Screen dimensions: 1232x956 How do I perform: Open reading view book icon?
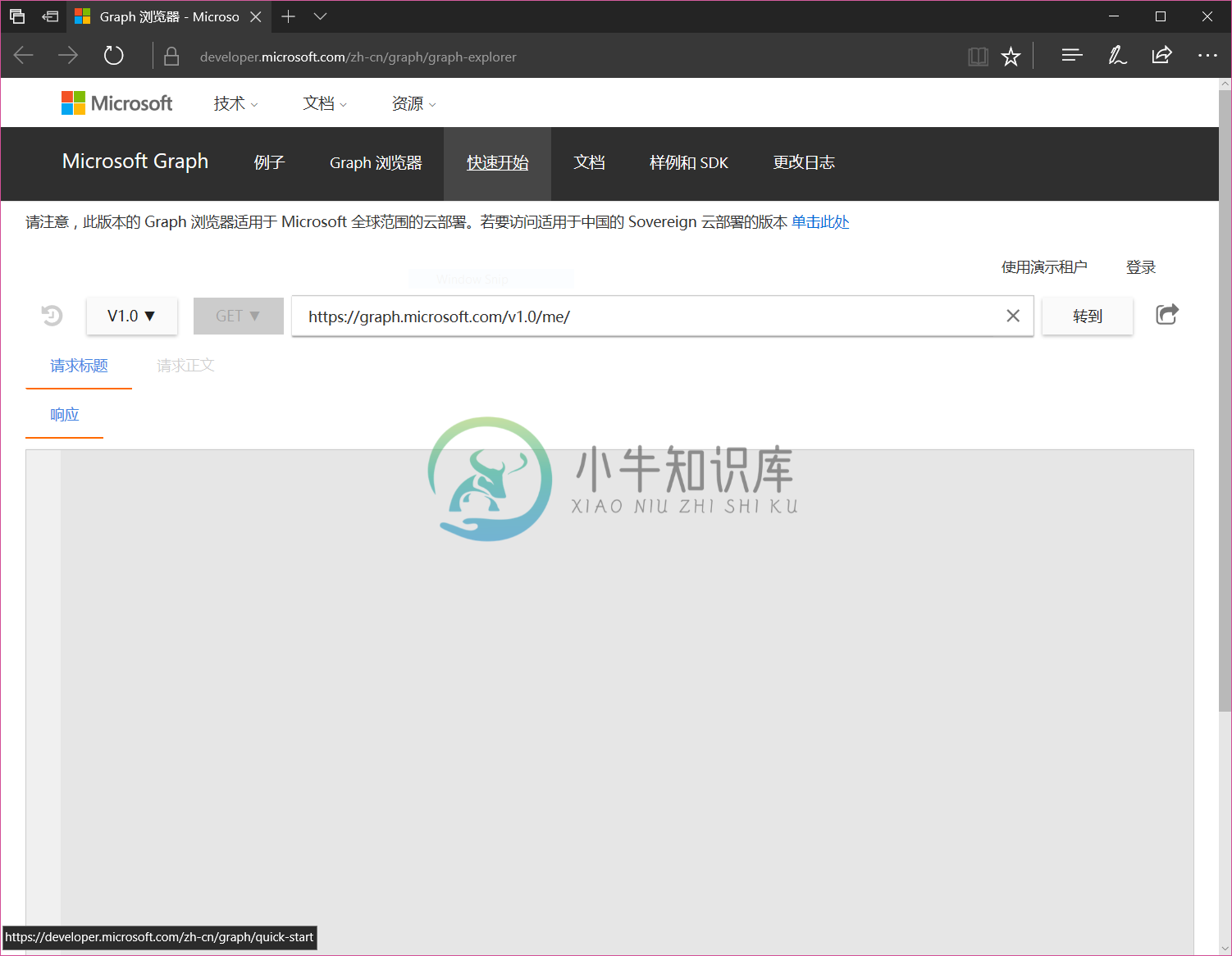(x=978, y=57)
